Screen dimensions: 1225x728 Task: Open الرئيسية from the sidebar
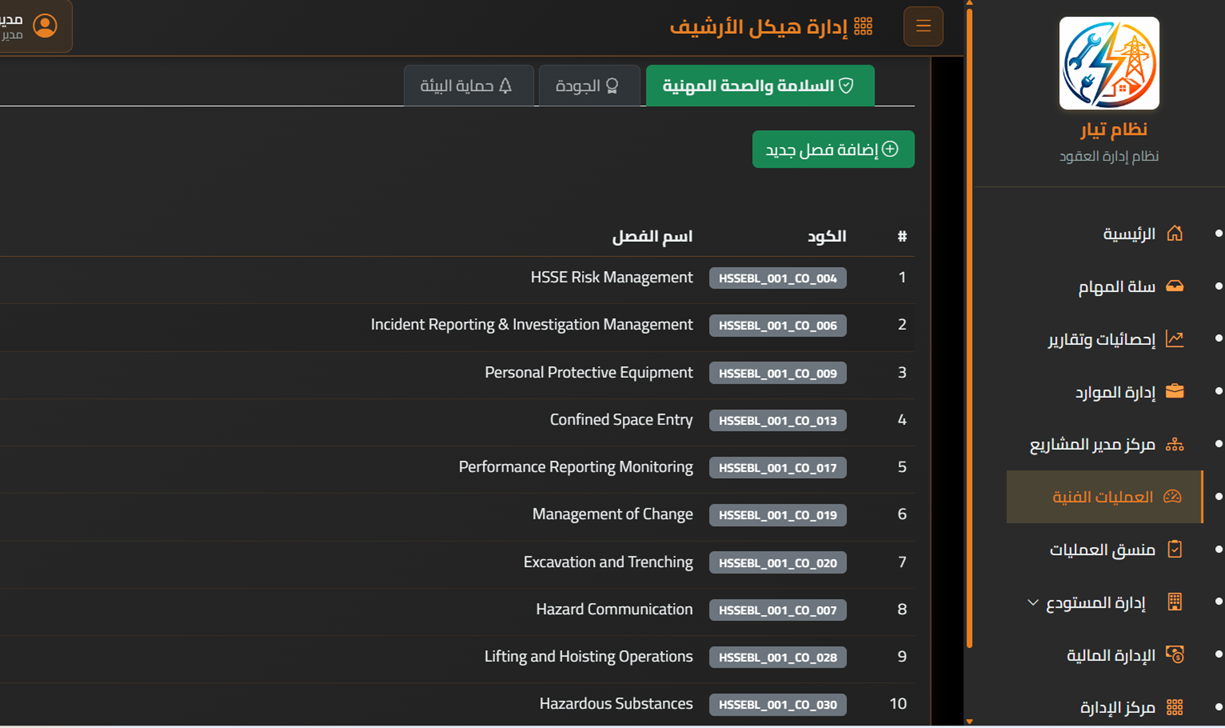(x=1129, y=234)
